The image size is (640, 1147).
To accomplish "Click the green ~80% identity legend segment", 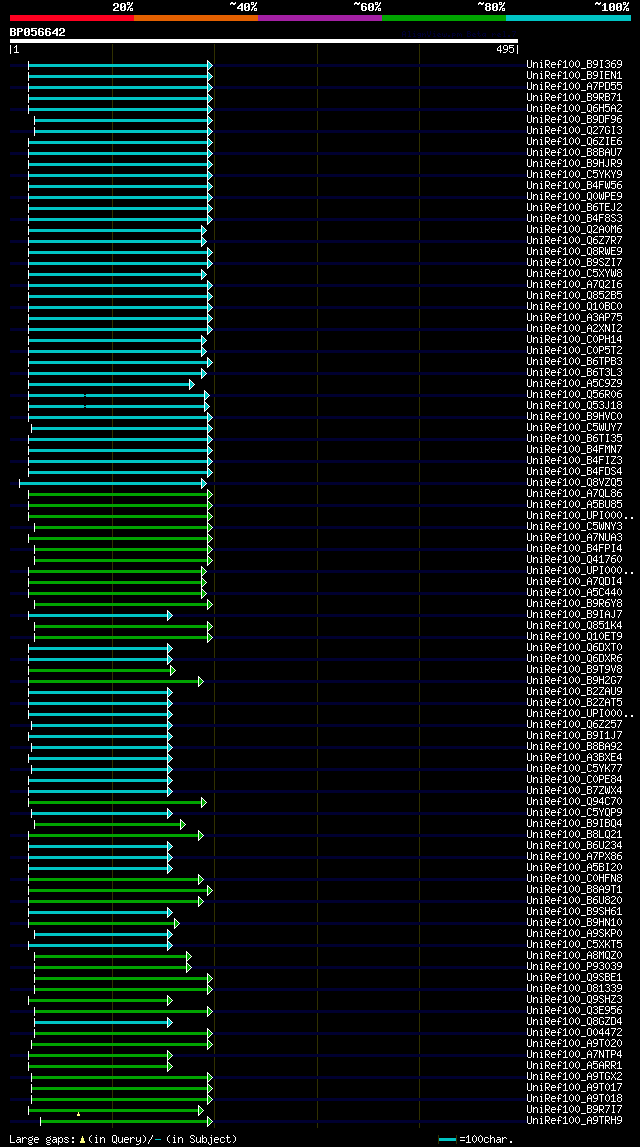I will tap(444, 18).
